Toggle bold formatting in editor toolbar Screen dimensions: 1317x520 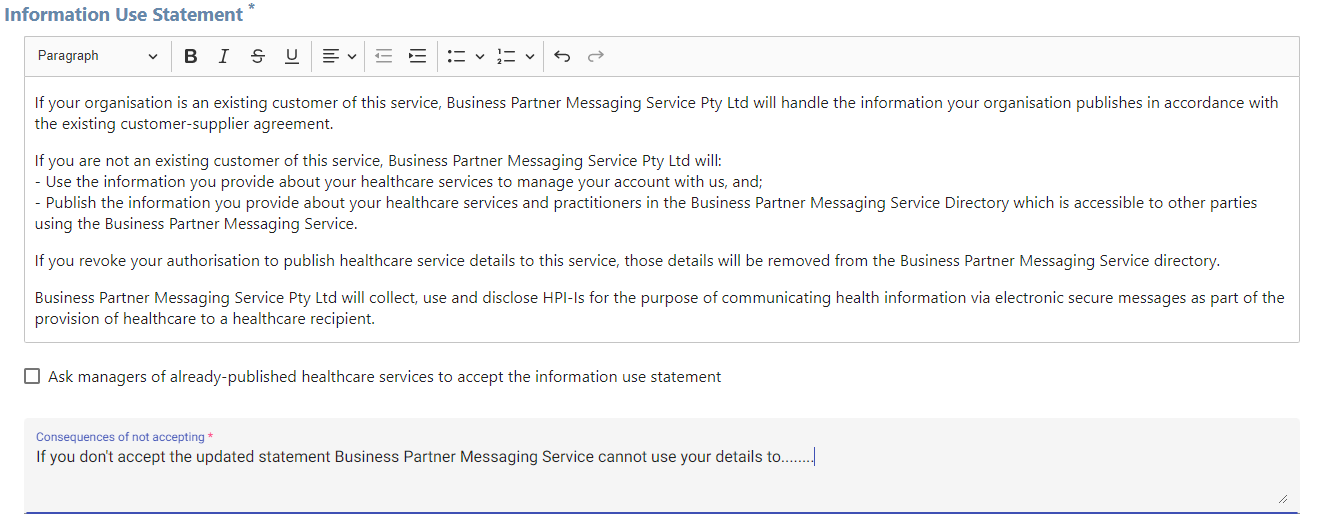(x=191, y=57)
